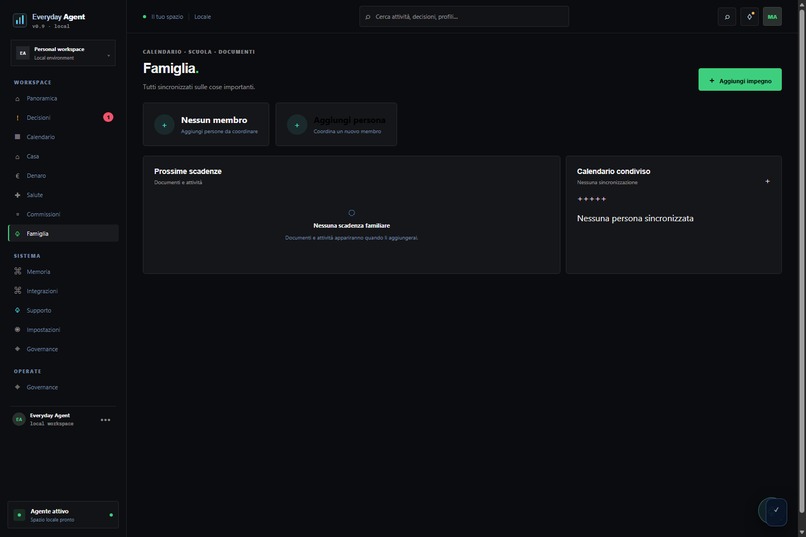Click the red Decisioni notification badge
This screenshot has width=806, height=537.
point(108,117)
